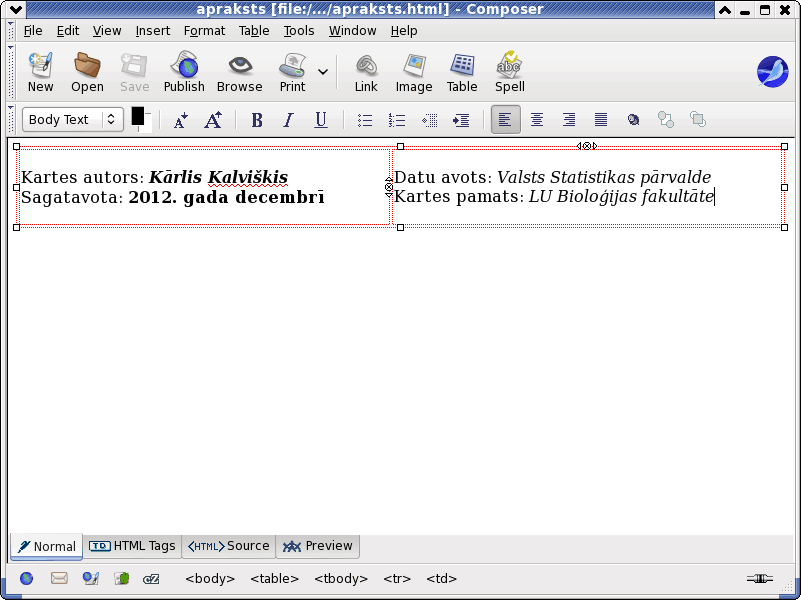Outdent the paragraph

429,120
